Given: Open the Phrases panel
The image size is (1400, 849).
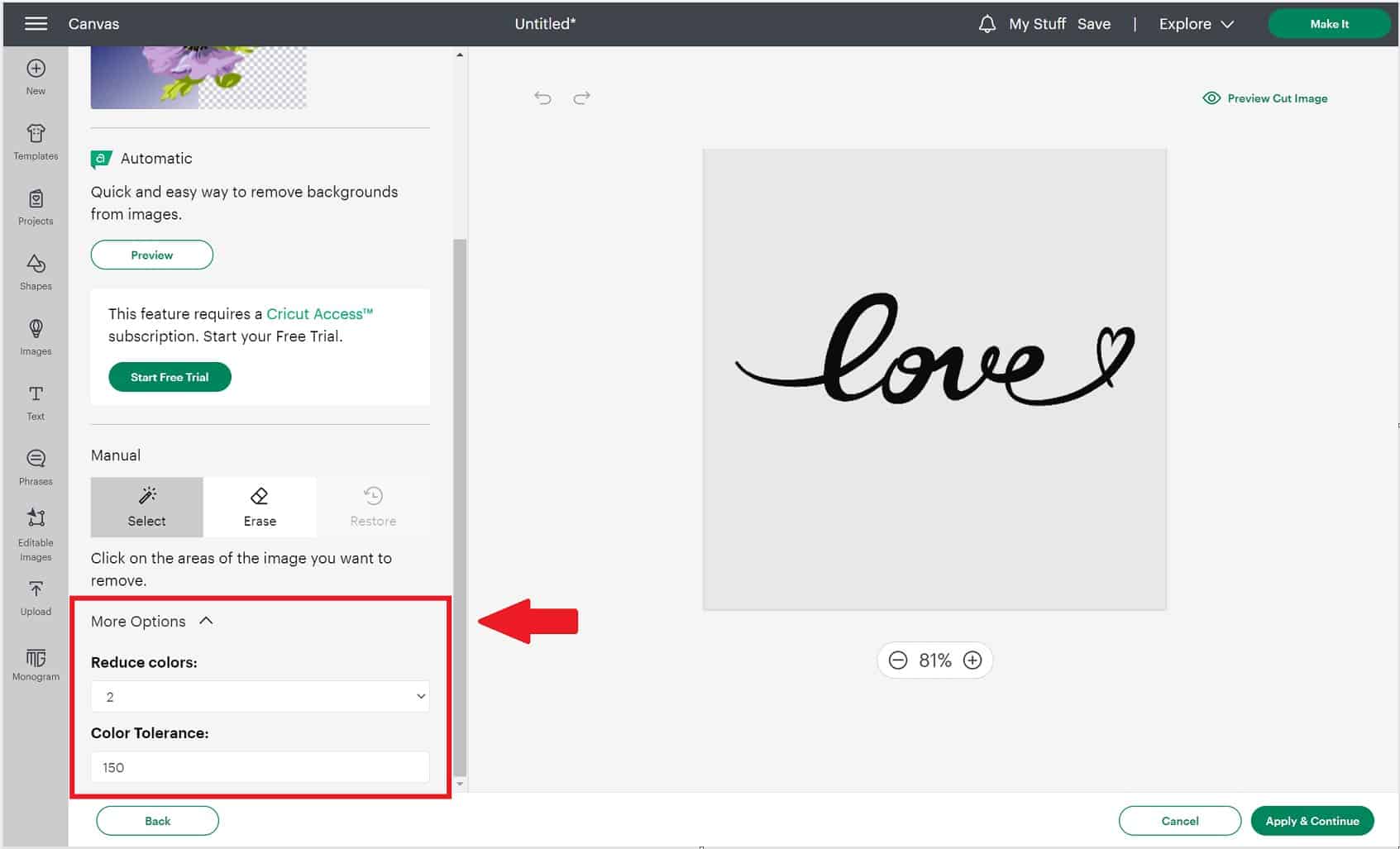Looking at the screenshot, I should tap(35, 466).
